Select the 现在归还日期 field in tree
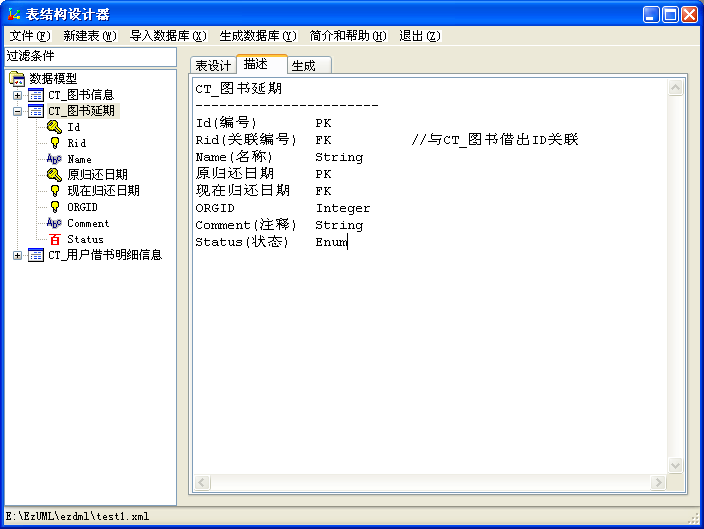The image size is (704, 529). pos(103,191)
